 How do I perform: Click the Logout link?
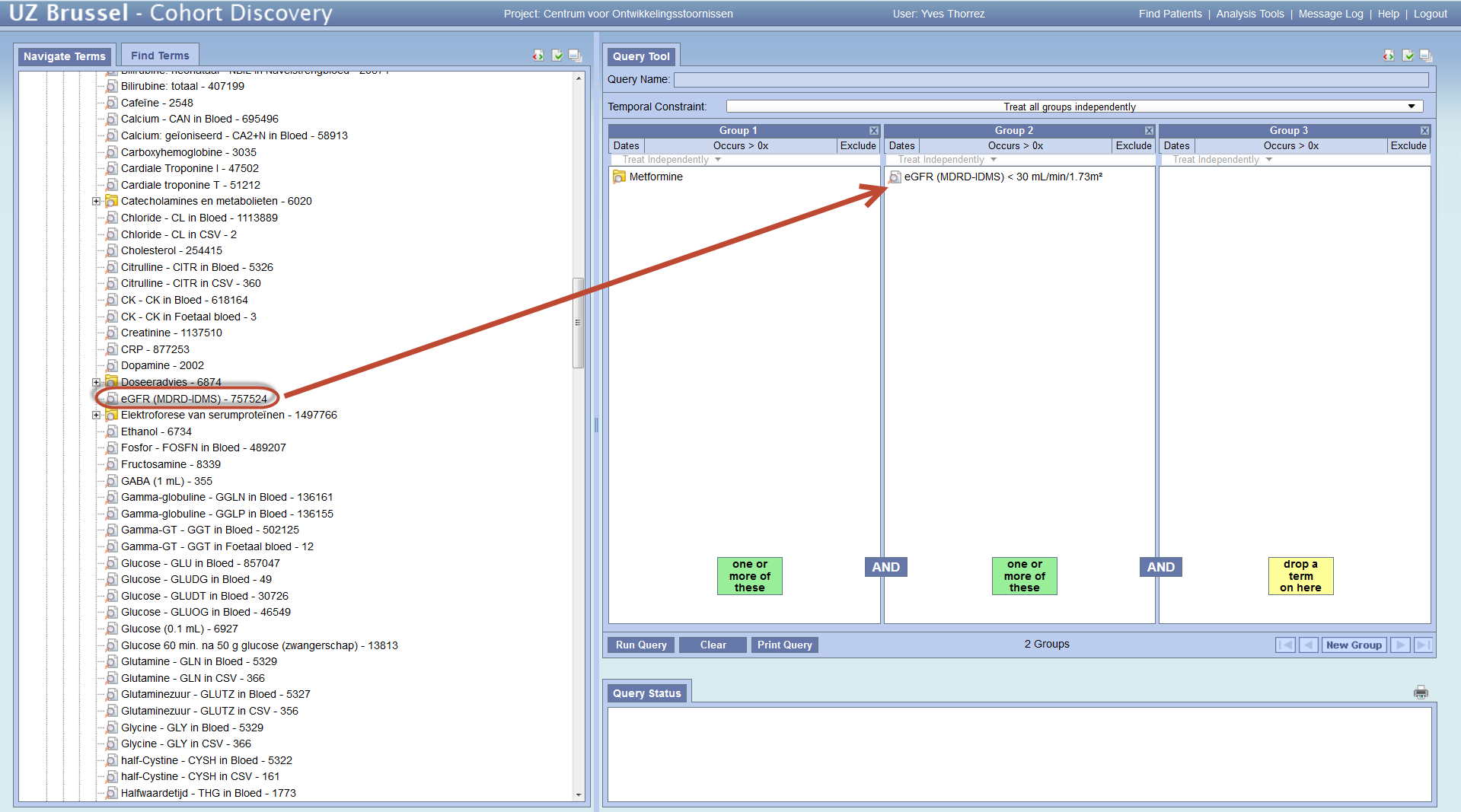coord(1430,14)
